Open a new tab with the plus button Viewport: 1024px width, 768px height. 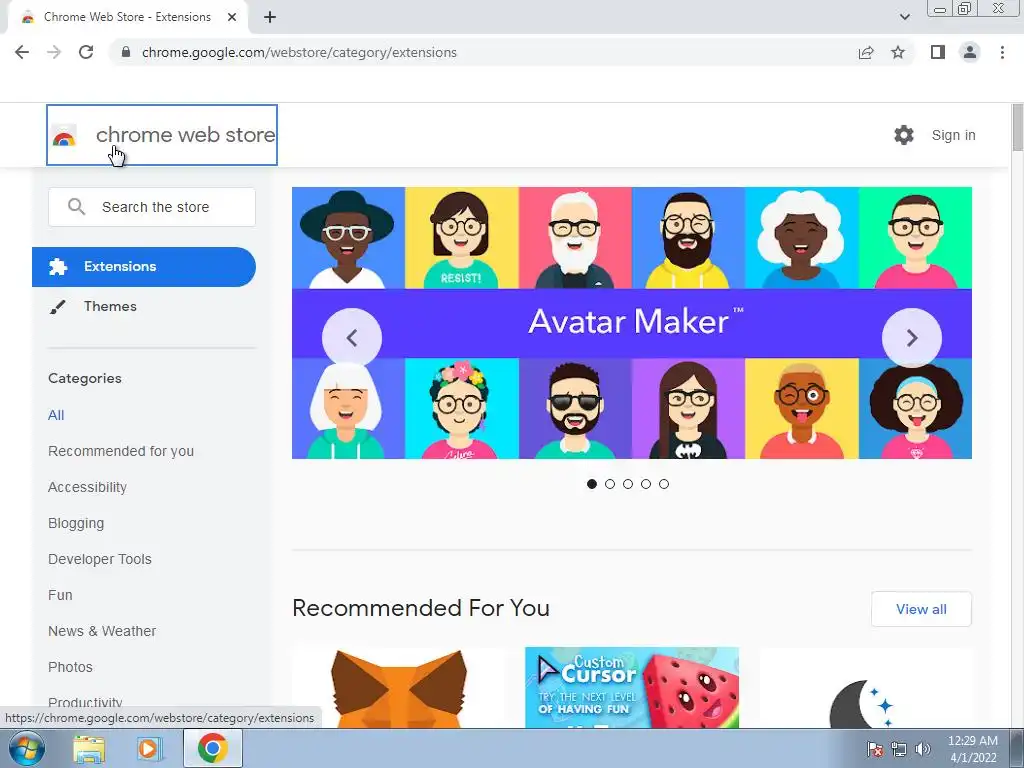270,17
